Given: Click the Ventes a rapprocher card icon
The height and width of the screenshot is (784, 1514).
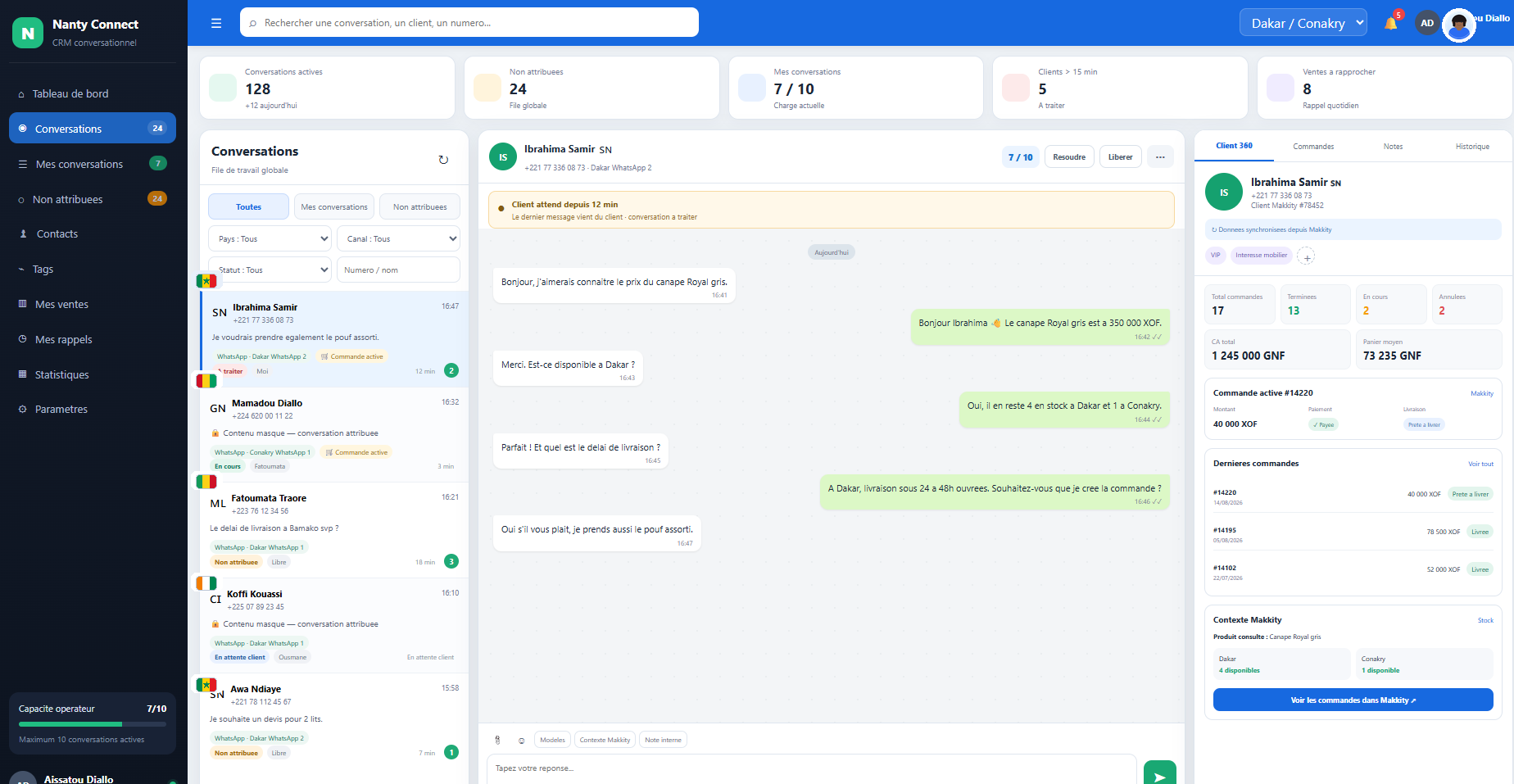Looking at the screenshot, I should point(1281,88).
